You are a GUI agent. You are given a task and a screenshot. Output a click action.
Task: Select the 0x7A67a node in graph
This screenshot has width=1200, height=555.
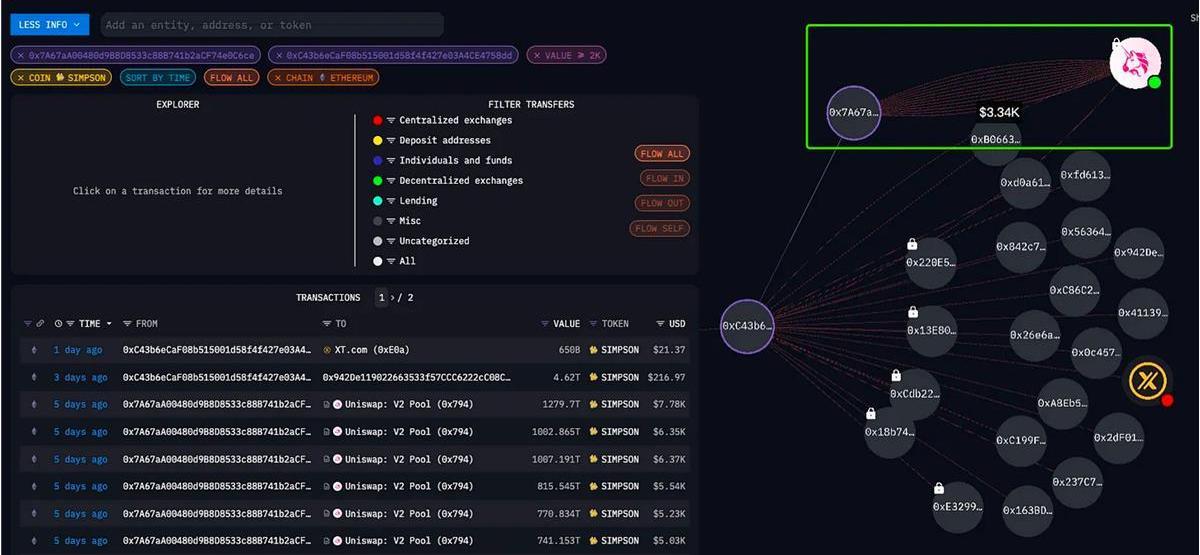point(854,113)
